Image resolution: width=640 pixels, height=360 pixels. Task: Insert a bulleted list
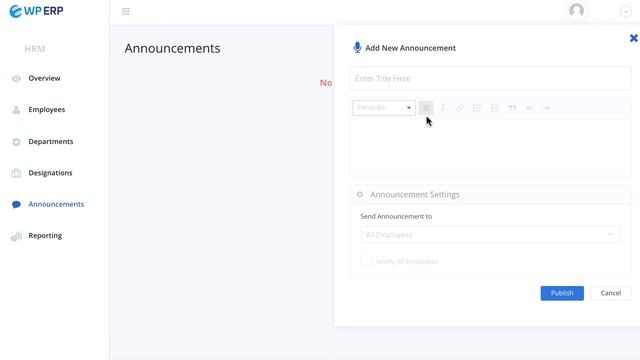click(x=477, y=108)
